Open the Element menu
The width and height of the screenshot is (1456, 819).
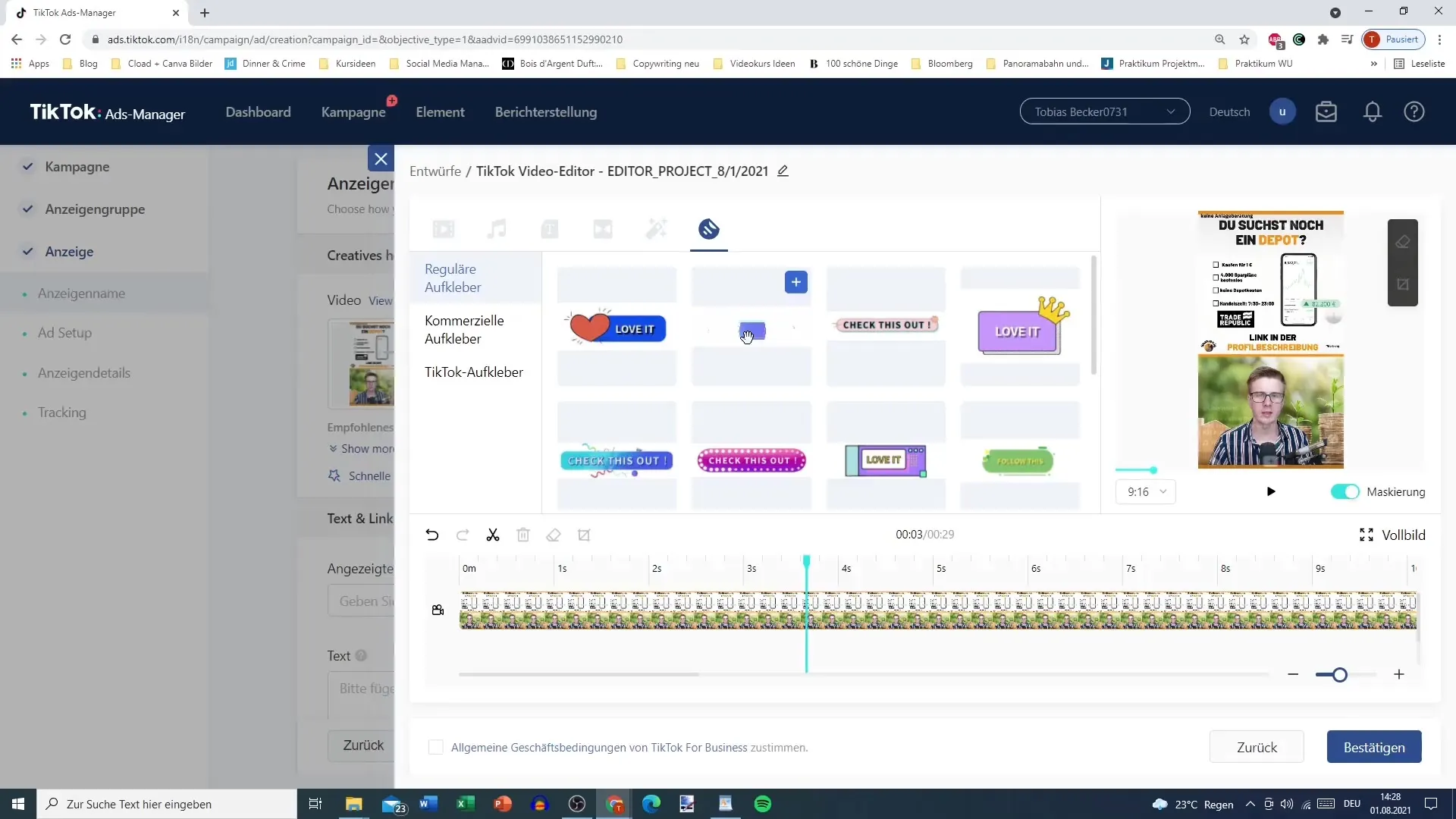pos(440,112)
